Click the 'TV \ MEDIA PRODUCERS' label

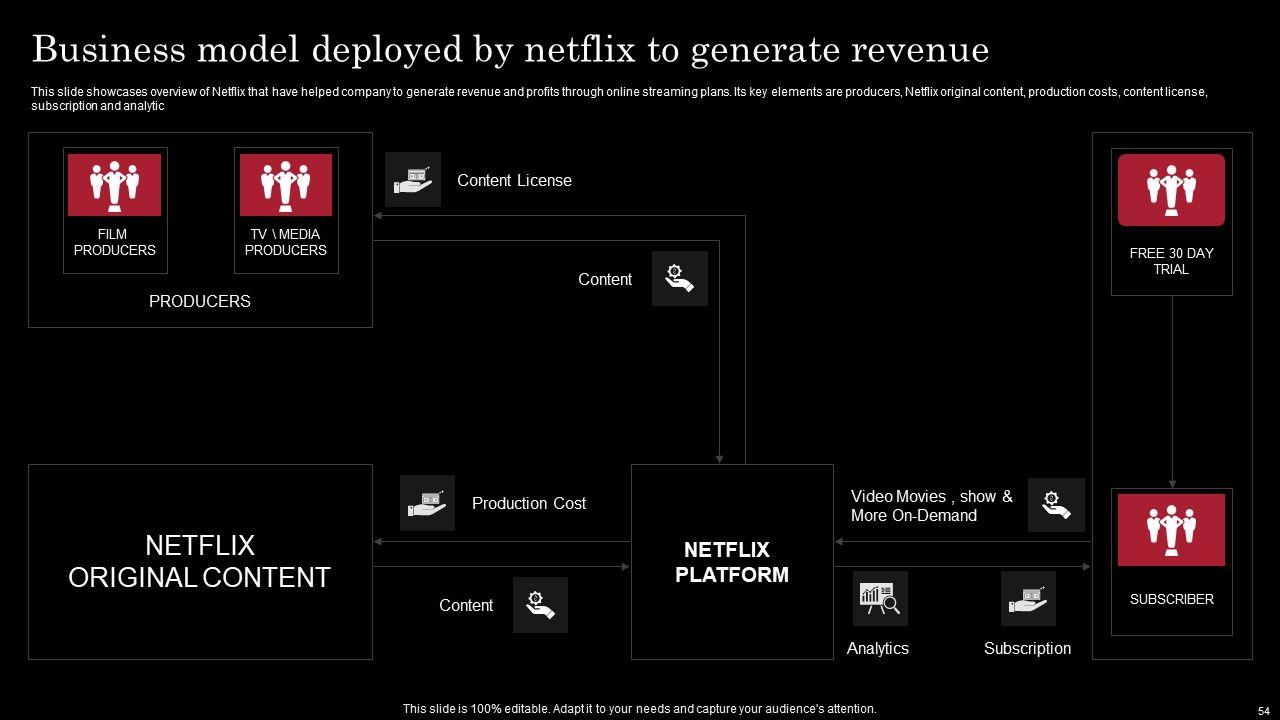pyautogui.click(x=286, y=242)
